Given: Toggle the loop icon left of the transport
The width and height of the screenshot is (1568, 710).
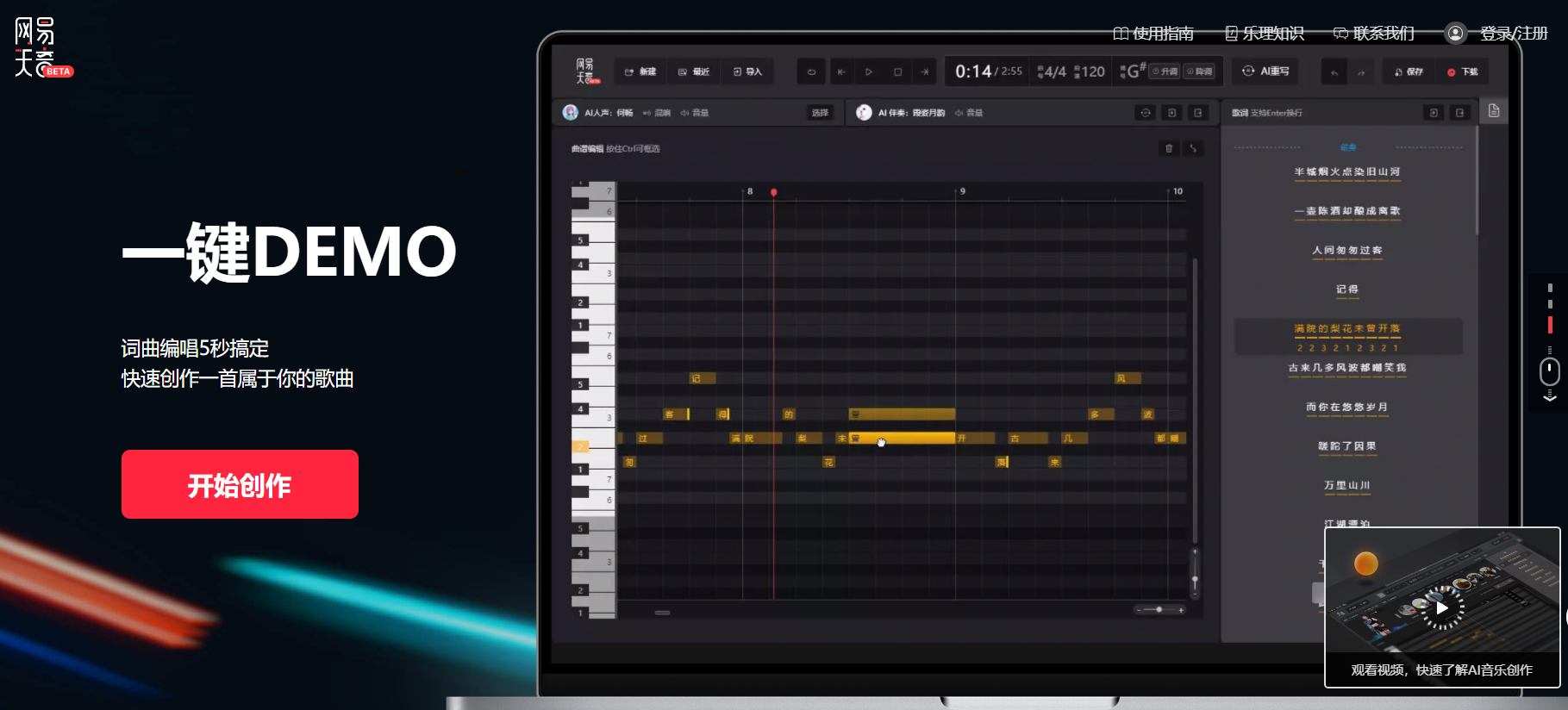Looking at the screenshot, I should [x=811, y=72].
